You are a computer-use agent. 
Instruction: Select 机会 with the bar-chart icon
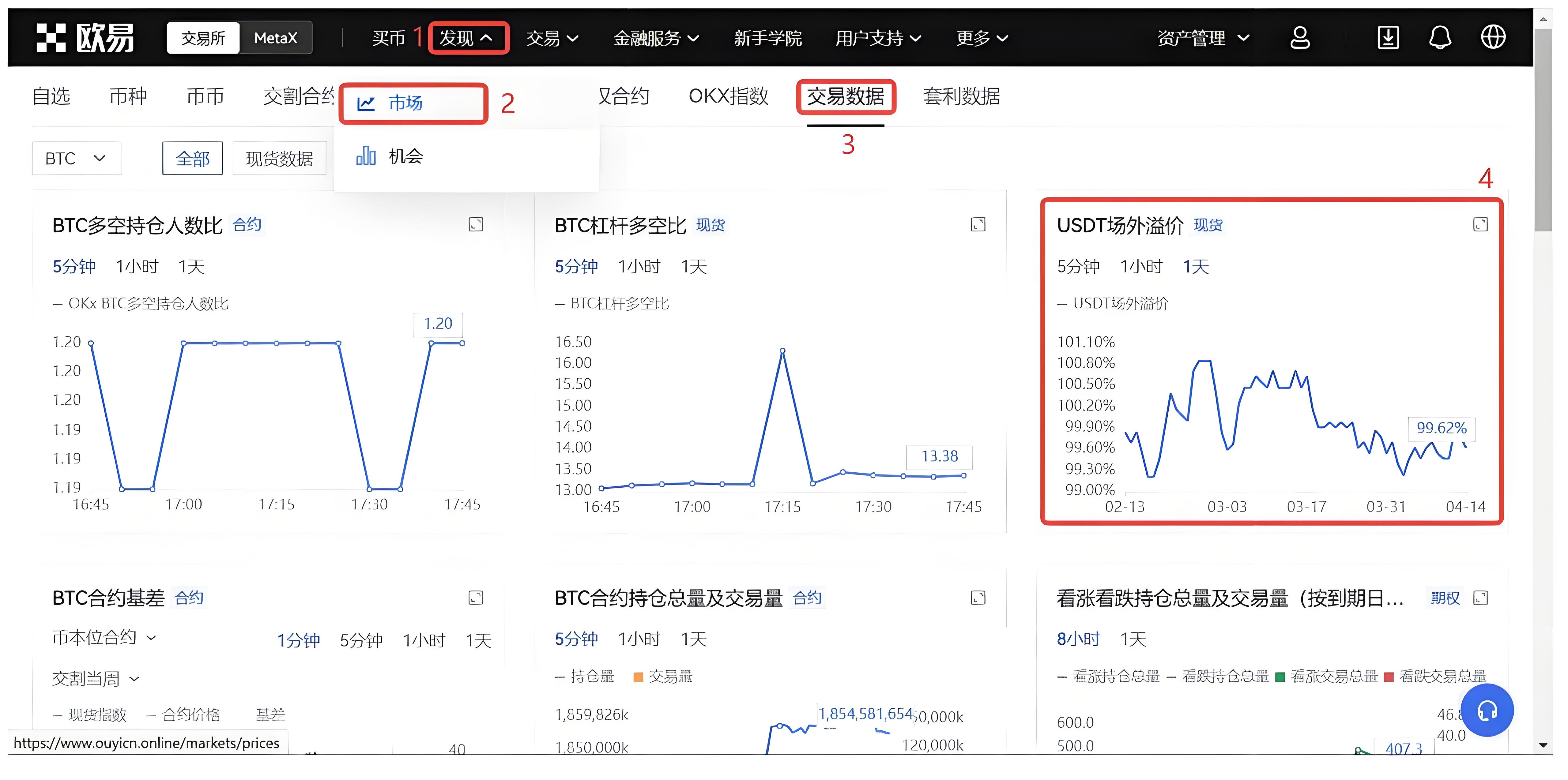pyautogui.click(x=393, y=156)
